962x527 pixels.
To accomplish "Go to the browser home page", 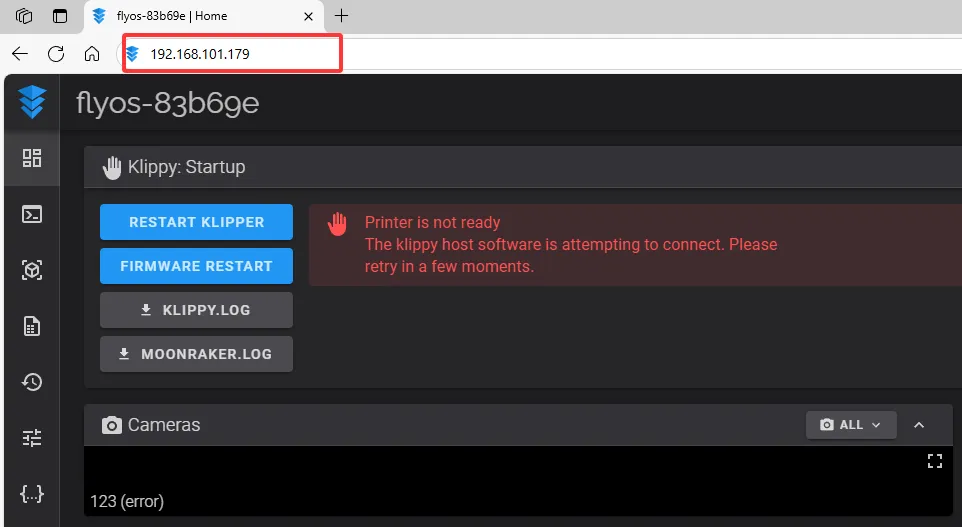I will [x=92, y=54].
